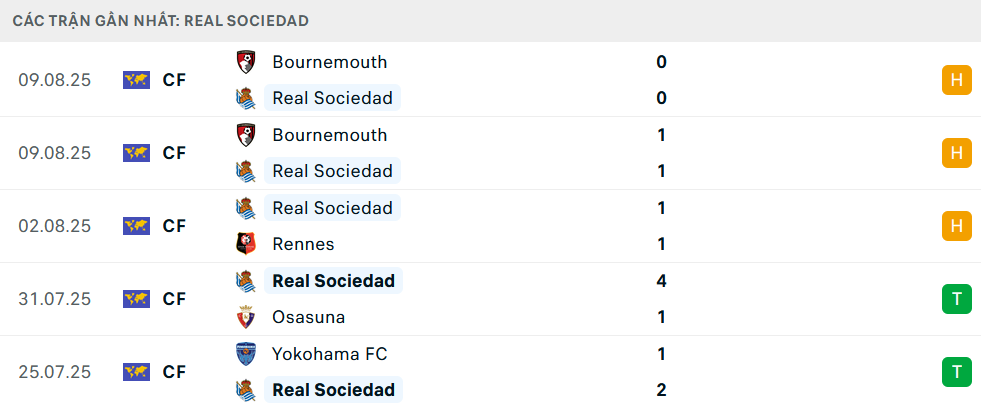Select the Rennes club crest
981x406 pixels.
[x=244, y=244]
